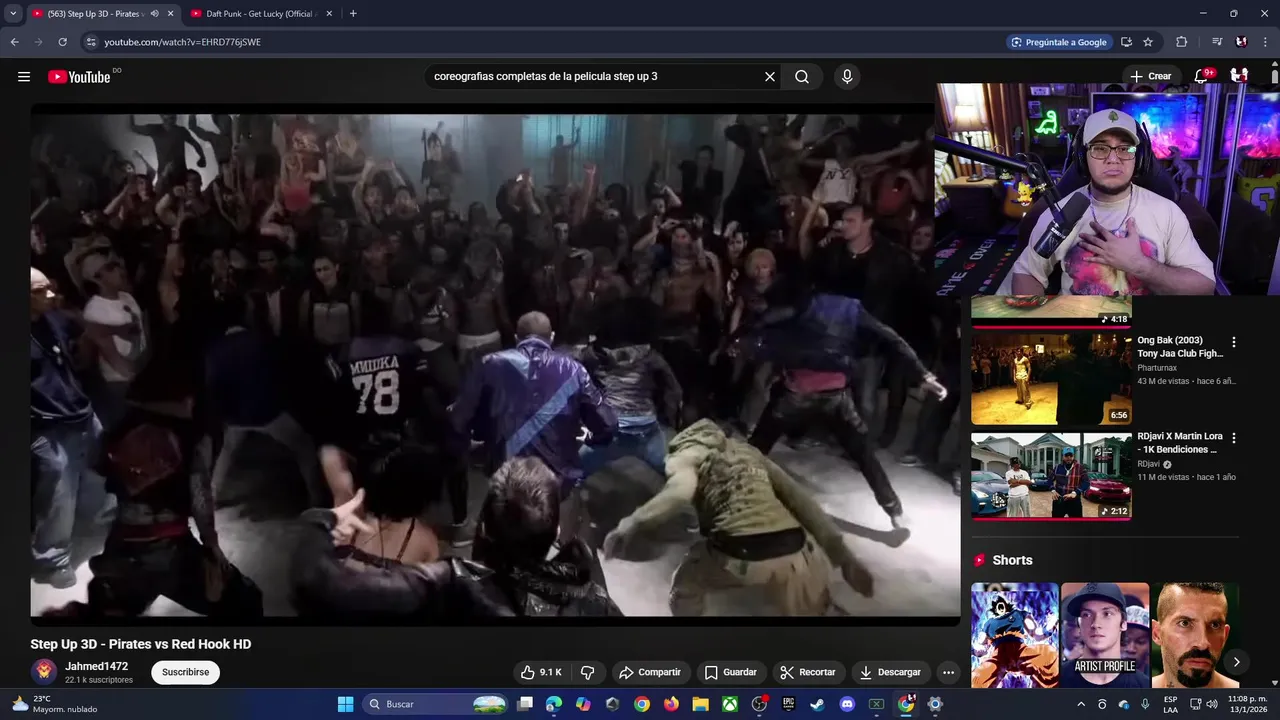Go back in the browser
The image size is (1280, 720).
coord(15,42)
